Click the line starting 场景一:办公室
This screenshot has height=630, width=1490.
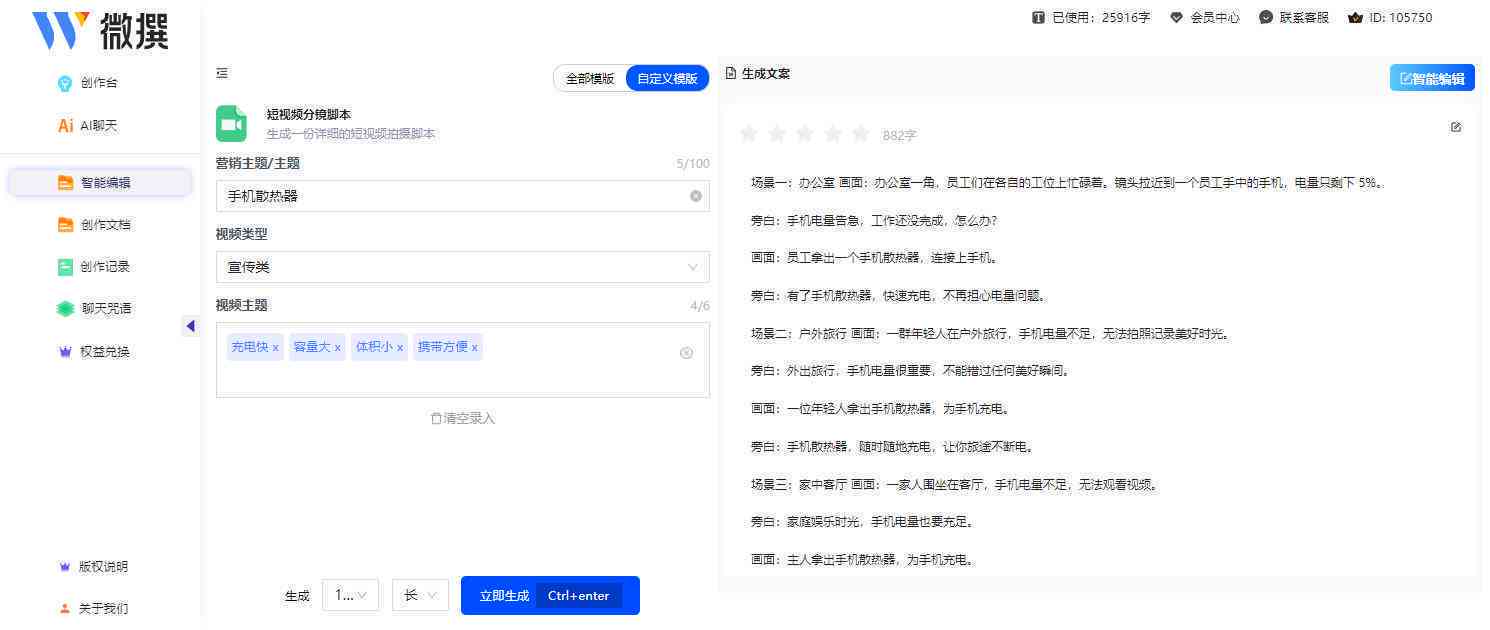tap(1068, 182)
